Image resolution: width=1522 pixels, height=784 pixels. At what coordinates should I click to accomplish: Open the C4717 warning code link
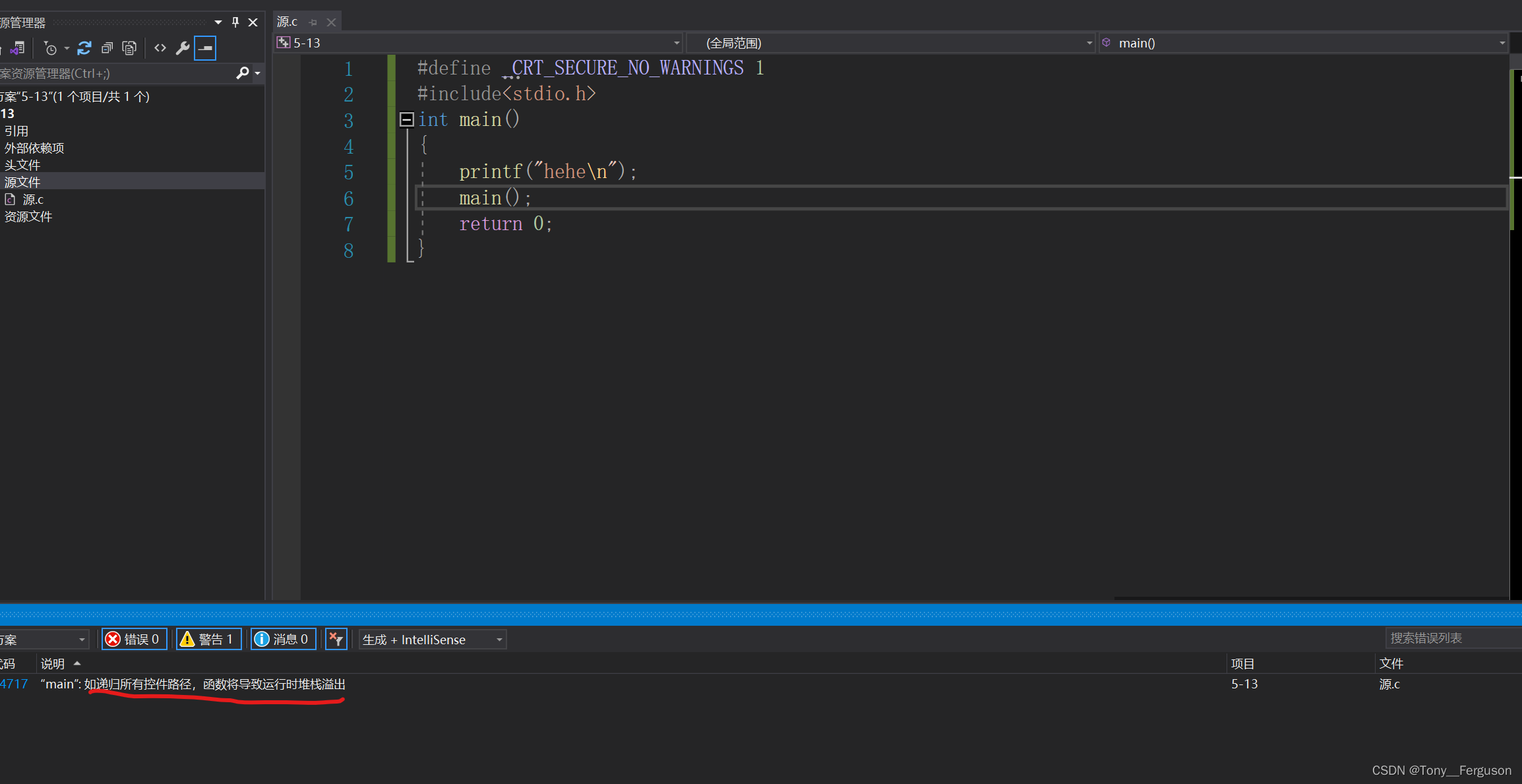point(14,684)
